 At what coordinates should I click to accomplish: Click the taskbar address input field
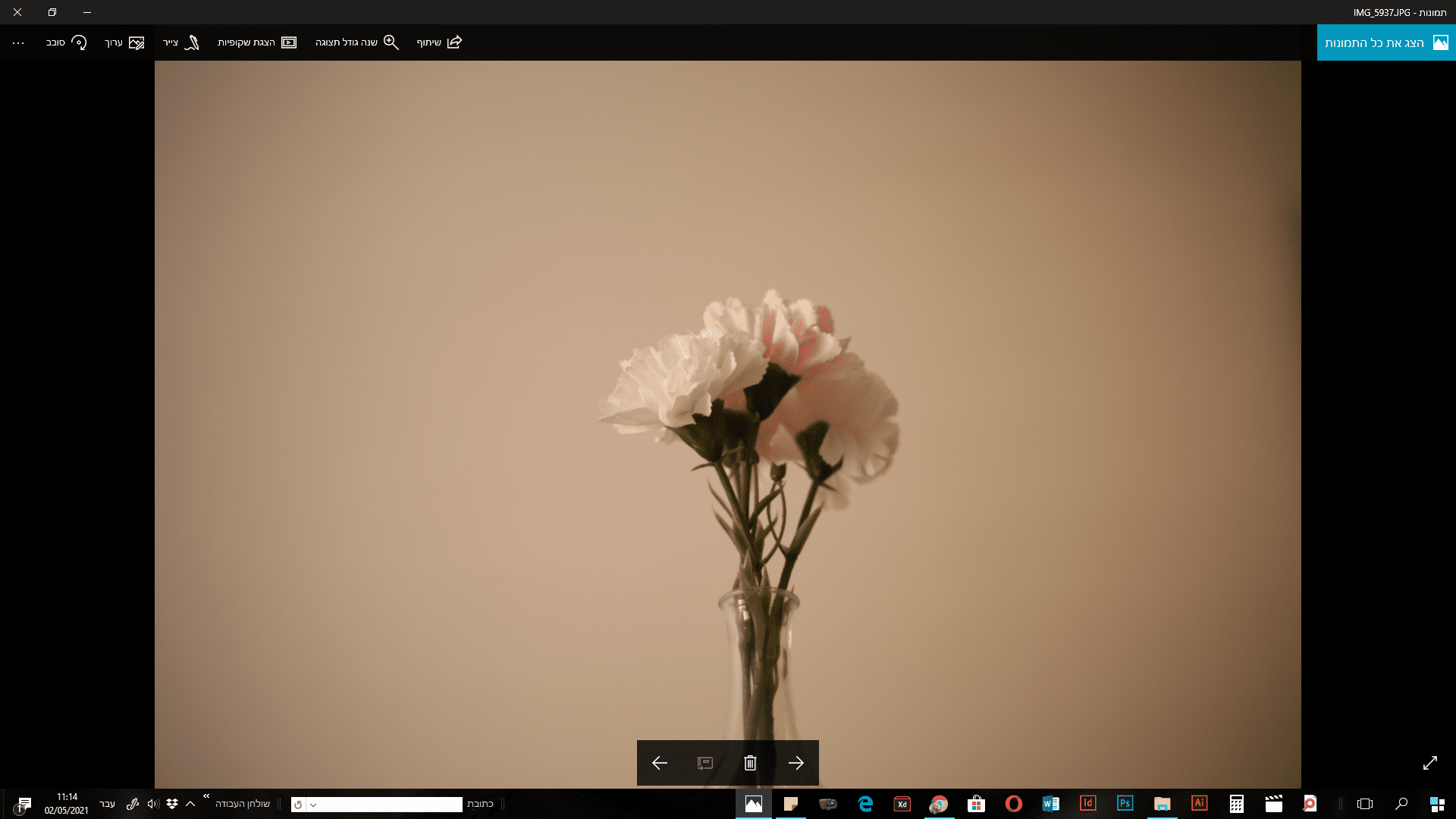(x=391, y=805)
